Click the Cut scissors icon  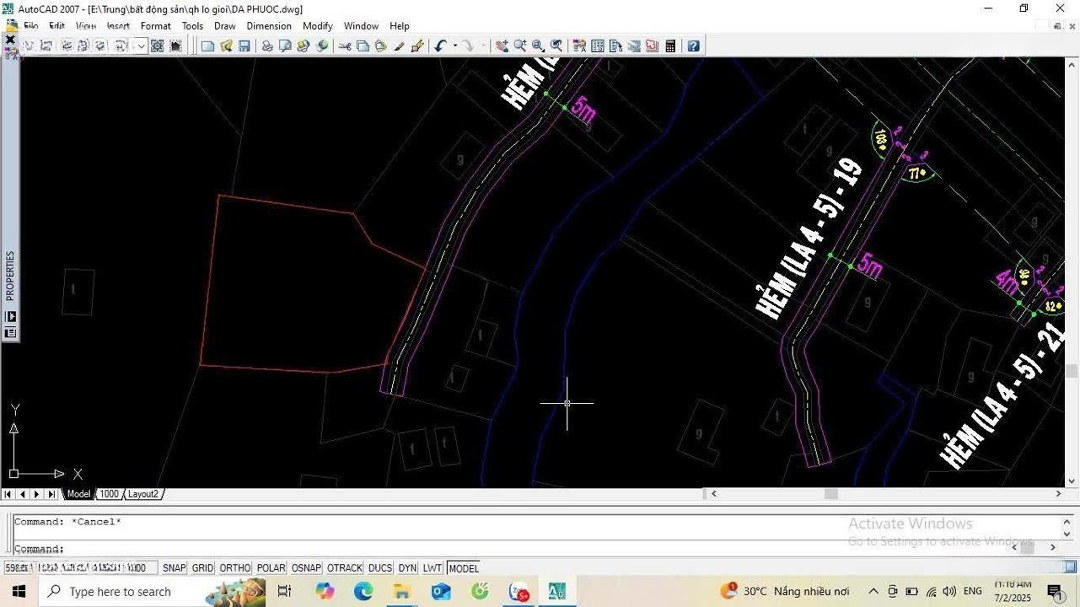[x=345, y=46]
